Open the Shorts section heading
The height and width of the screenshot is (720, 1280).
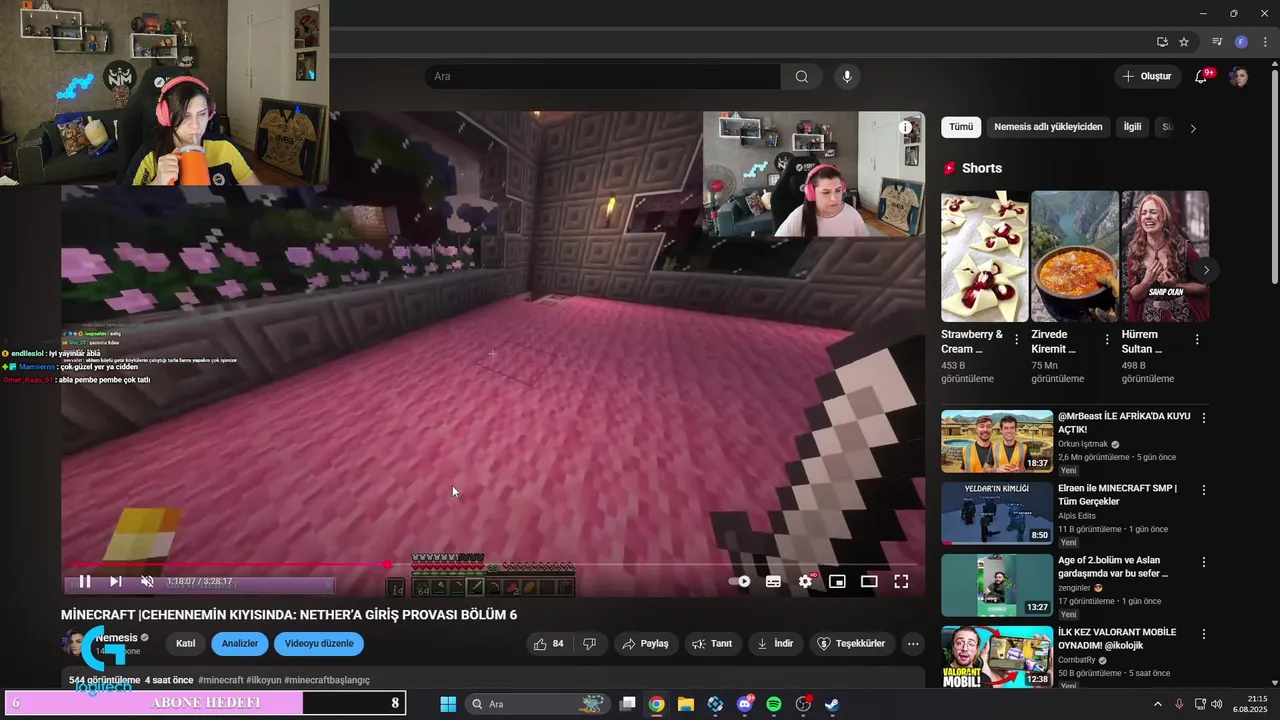(982, 168)
